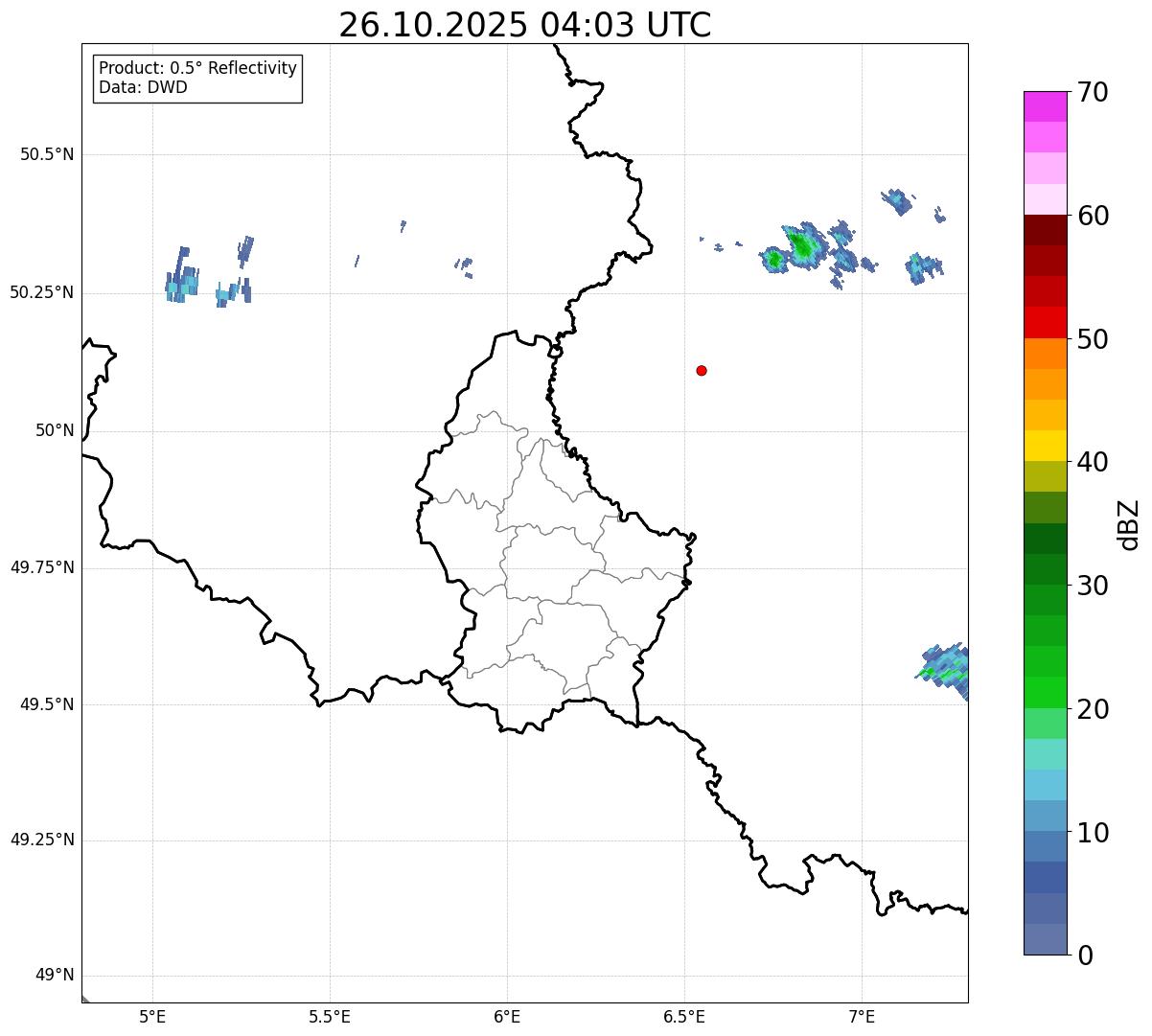This screenshot has width=1152, height=1036.
Task: Select the 'Data: DWD' line
Action: tap(143, 87)
